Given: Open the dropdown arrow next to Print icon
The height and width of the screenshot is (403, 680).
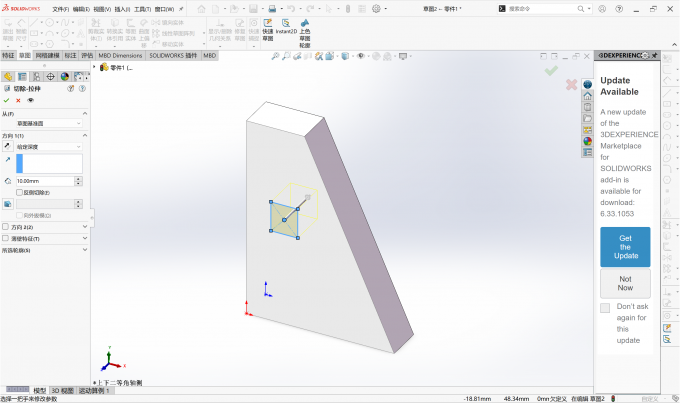Looking at the screenshot, I should click(x=281, y=9).
